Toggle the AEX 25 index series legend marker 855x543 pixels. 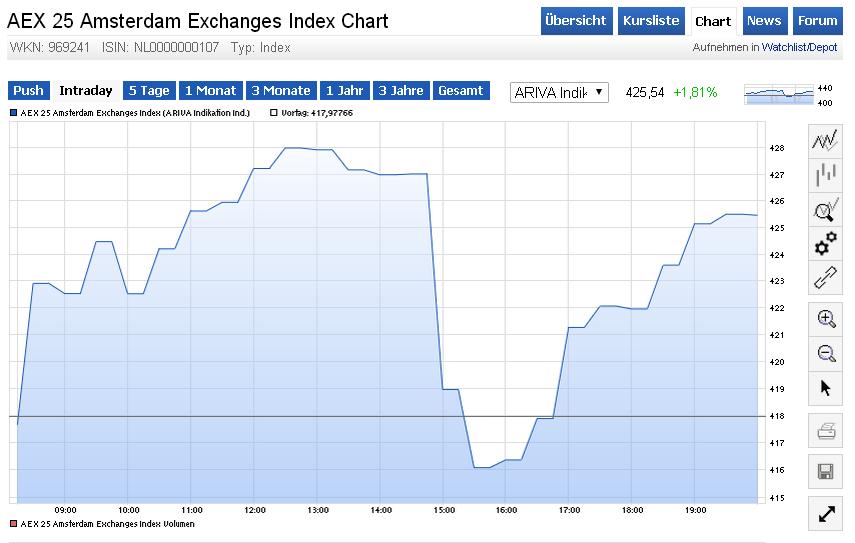pyautogui.click(x=13, y=113)
